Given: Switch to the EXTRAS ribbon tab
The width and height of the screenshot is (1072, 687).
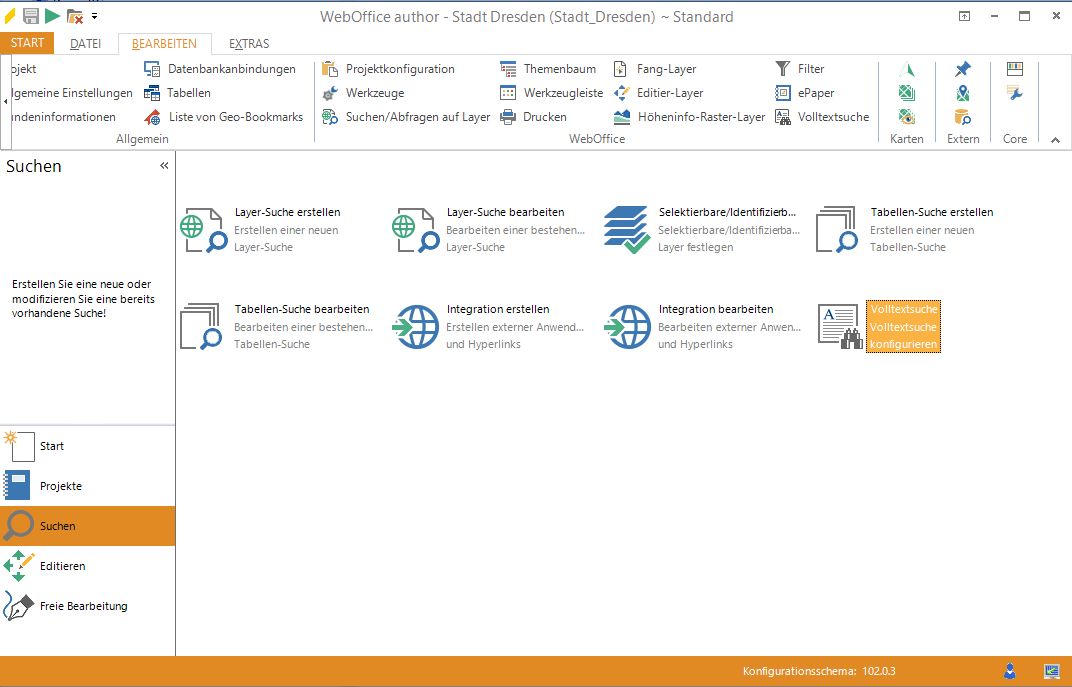Looking at the screenshot, I should [249, 44].
